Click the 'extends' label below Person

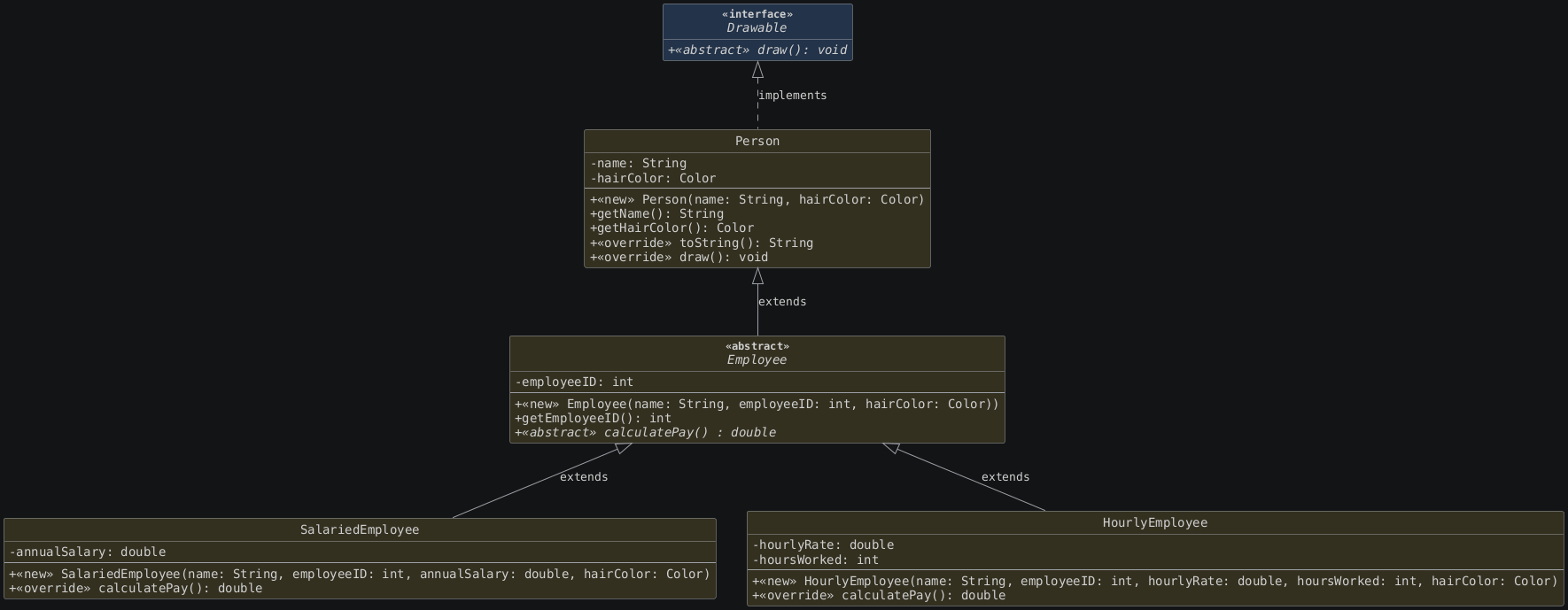782,302
